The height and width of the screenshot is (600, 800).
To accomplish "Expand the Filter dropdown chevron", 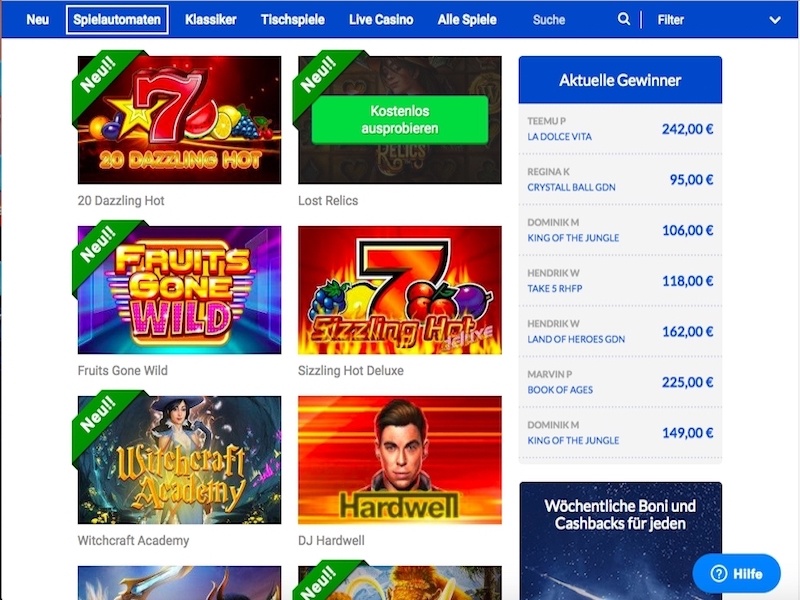I will [774, 20].
